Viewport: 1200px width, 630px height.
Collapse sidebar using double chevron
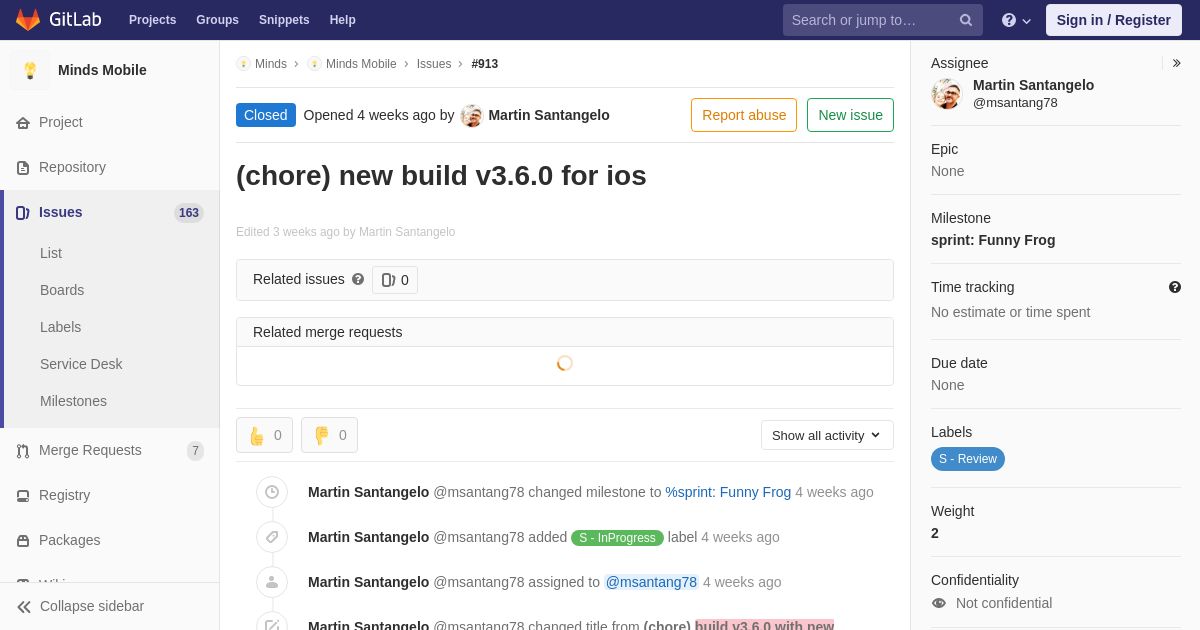pos(24,607)
